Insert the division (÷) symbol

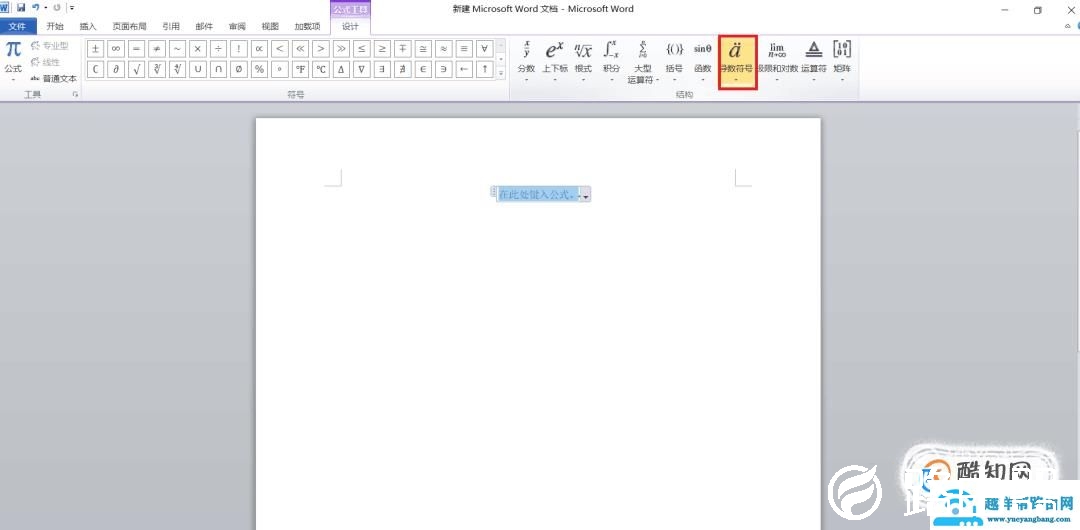[x=218, y=49]
